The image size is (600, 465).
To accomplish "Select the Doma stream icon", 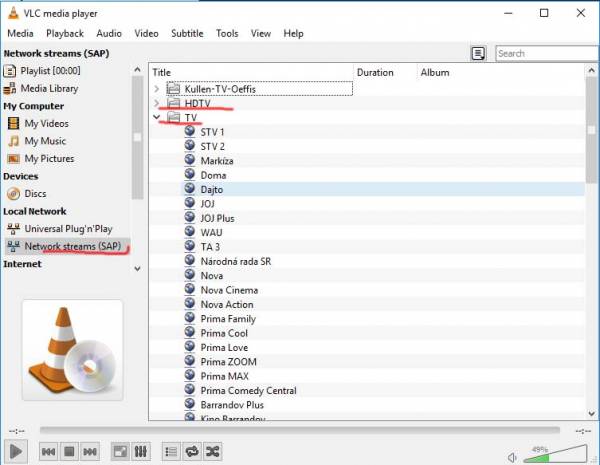I will 190,174.
